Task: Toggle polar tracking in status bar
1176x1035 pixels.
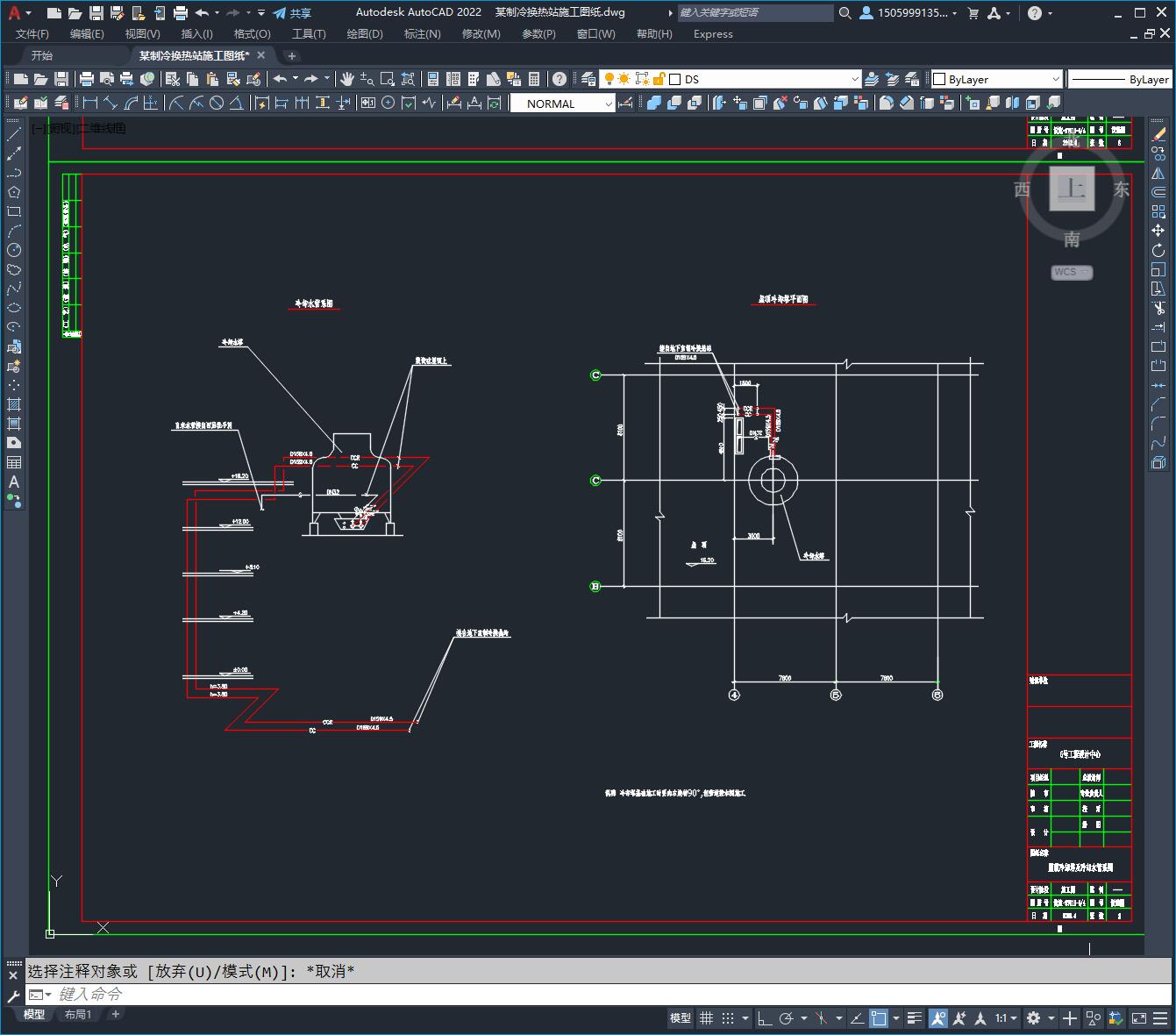Action: 787,1017
